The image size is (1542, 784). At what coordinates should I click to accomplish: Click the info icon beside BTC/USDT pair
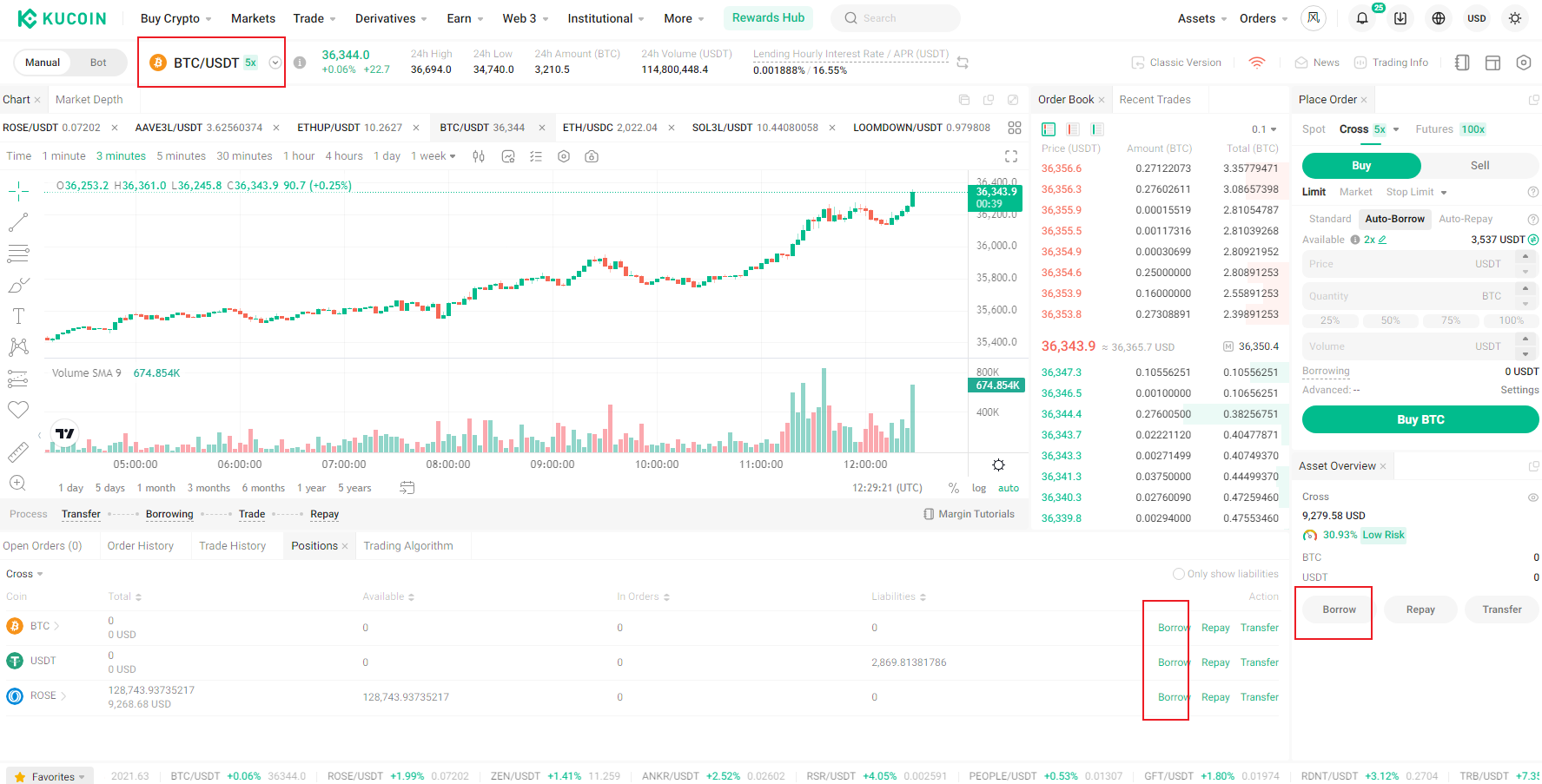(300, 63)
